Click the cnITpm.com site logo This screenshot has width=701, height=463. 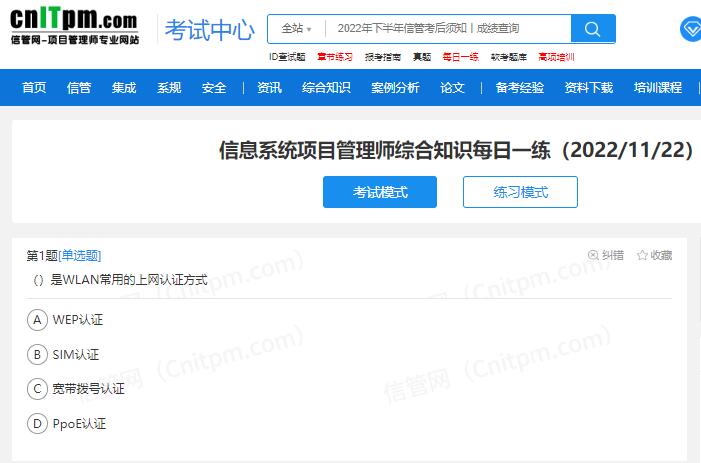coord(74,26)
